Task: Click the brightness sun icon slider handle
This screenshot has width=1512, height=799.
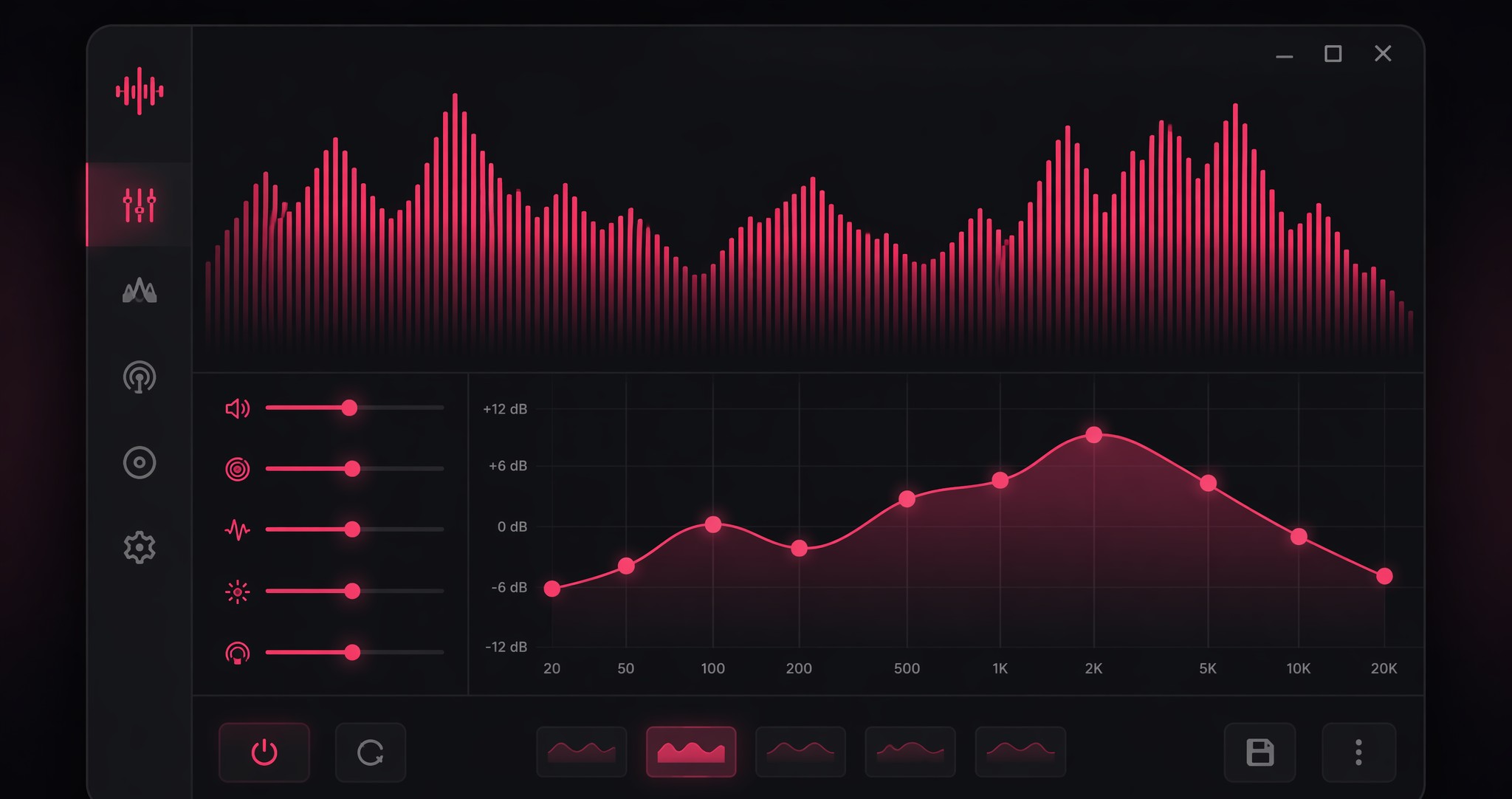Action: point(352,591)
